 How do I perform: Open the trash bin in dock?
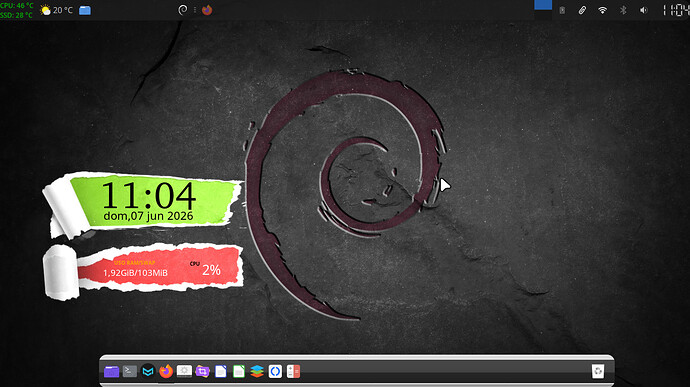click(x=598, y=371)
